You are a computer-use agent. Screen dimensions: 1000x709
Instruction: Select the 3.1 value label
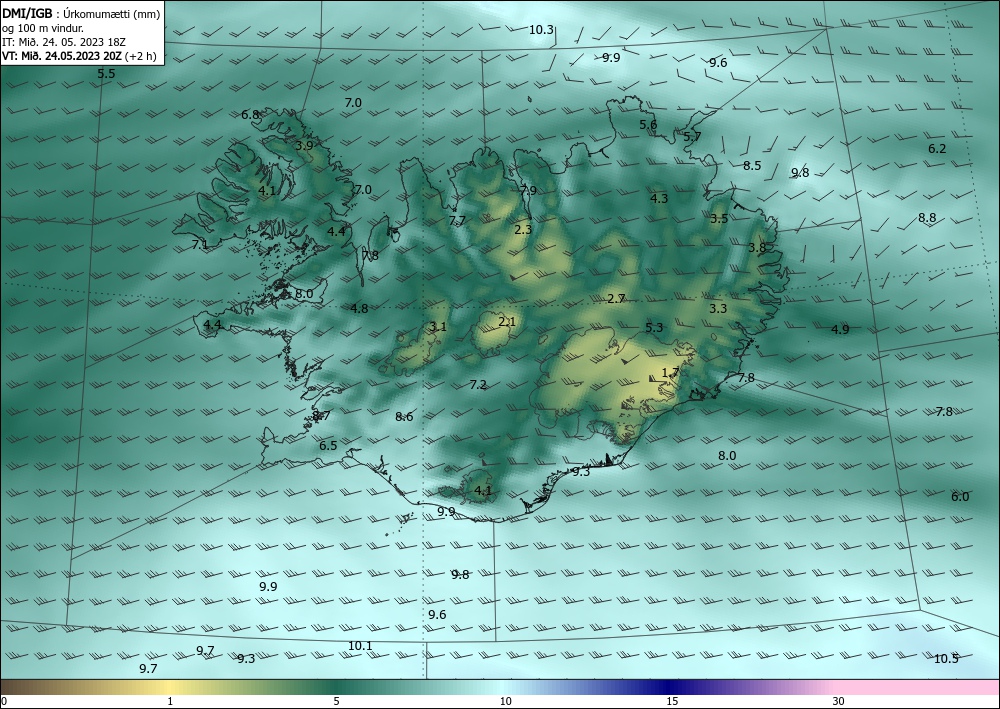tap(438, 327)
